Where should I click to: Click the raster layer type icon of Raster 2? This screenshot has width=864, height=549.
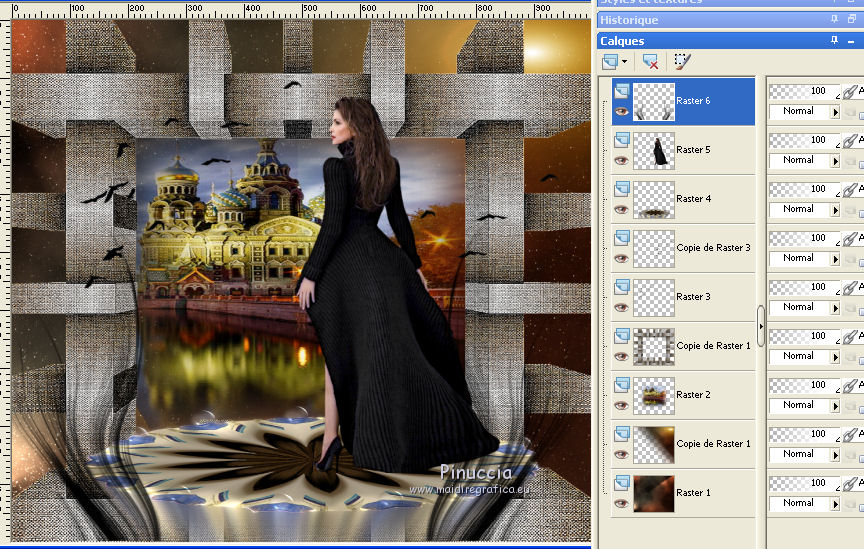(622, 385)
